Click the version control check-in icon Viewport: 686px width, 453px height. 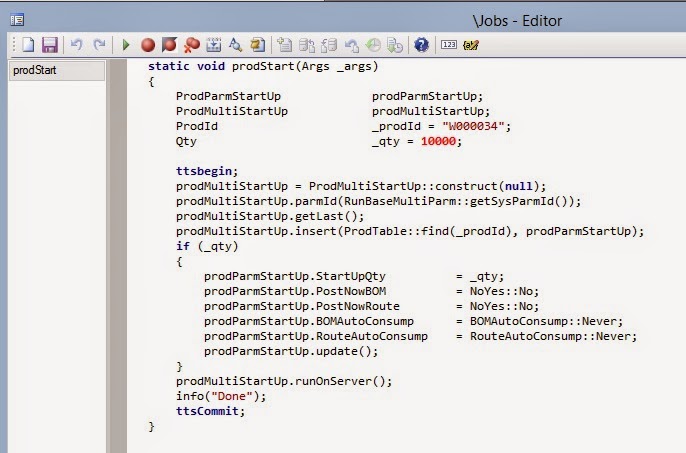[x=307, y=45]
